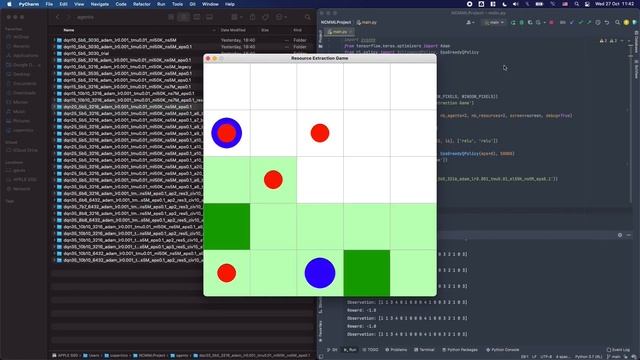640x360 pixels.
Task: Switch Finder to column view
Action: (197, 17)
